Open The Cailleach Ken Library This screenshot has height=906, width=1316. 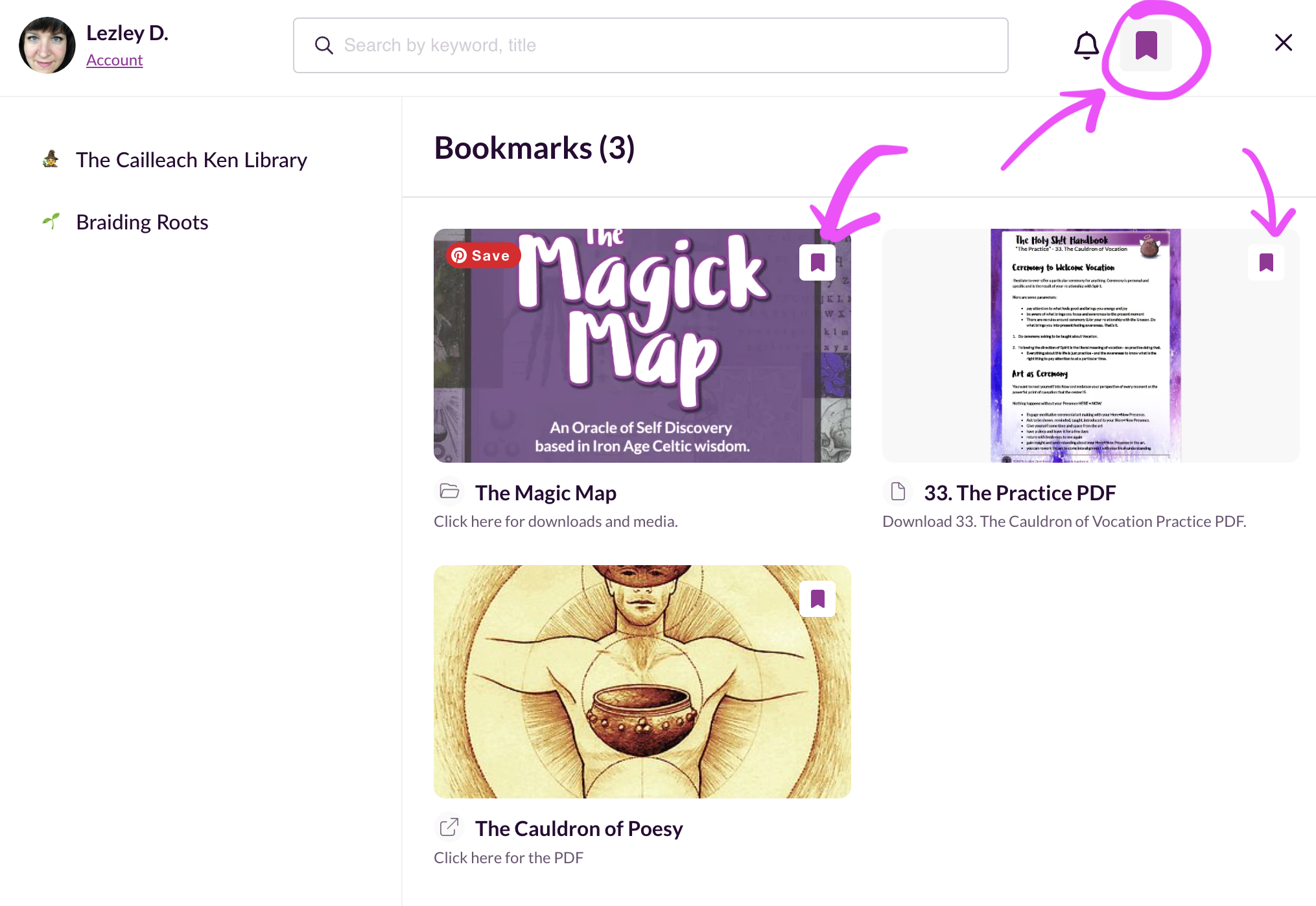point(191,160)
